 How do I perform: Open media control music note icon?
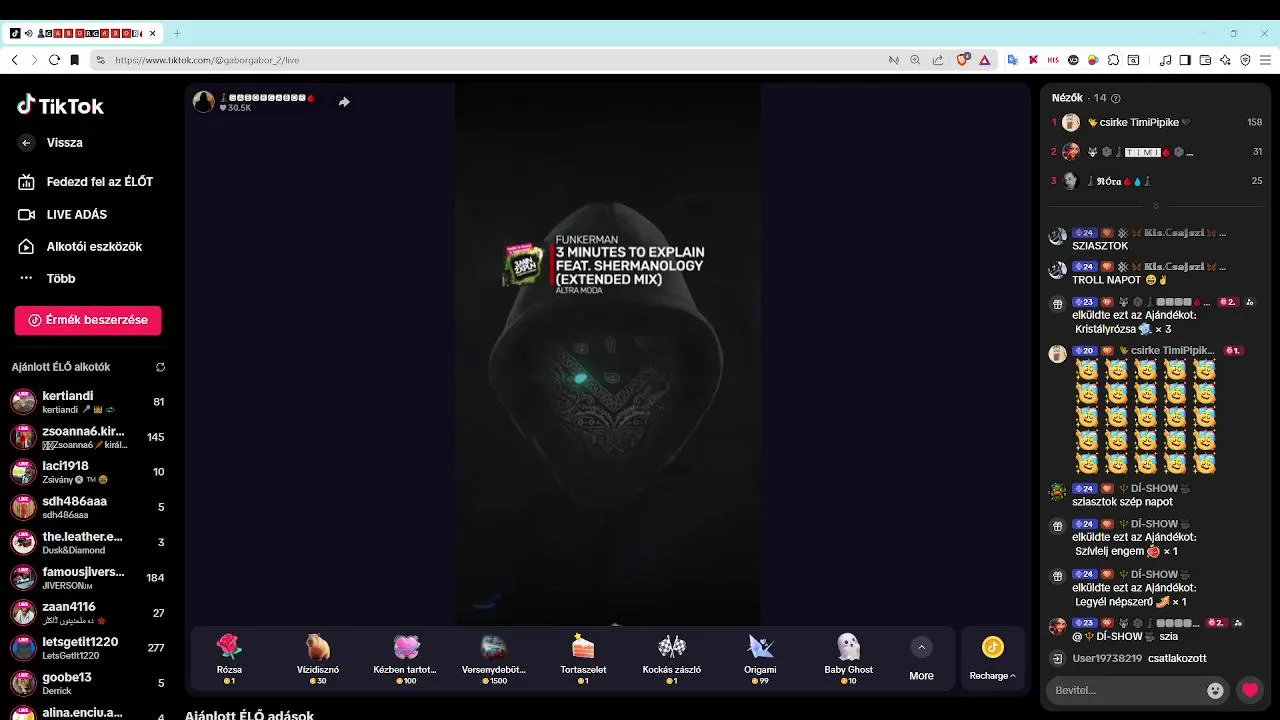pyautogui.click(x=1165, y=60)
